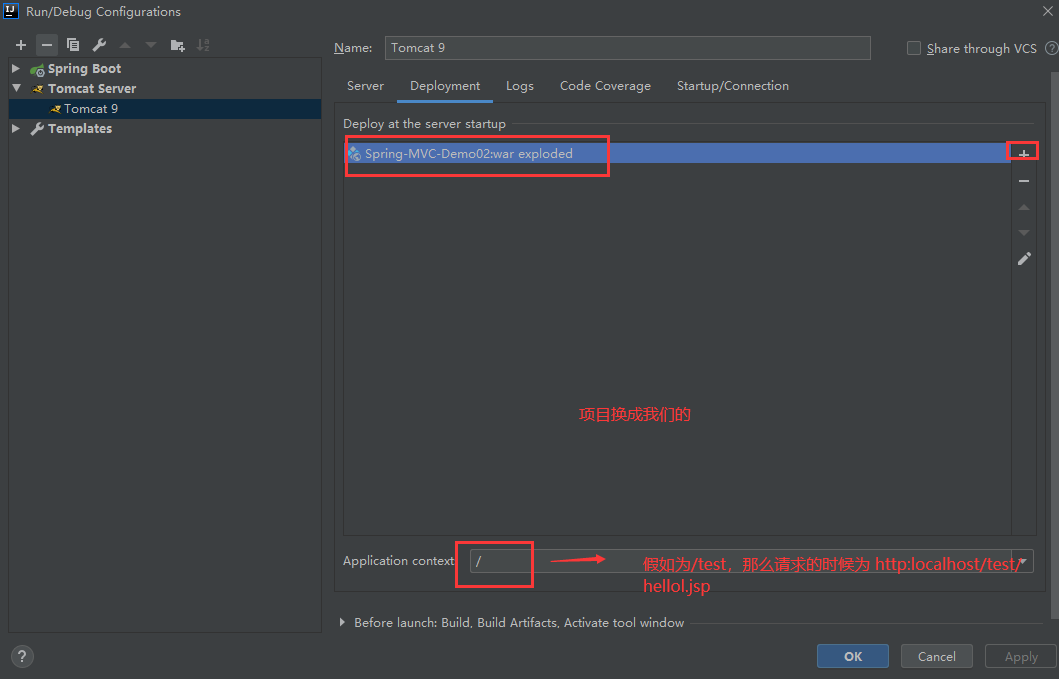Open the Logs tab
Image resolution: width=1059 pixels, height=679 pixels.
520,86
